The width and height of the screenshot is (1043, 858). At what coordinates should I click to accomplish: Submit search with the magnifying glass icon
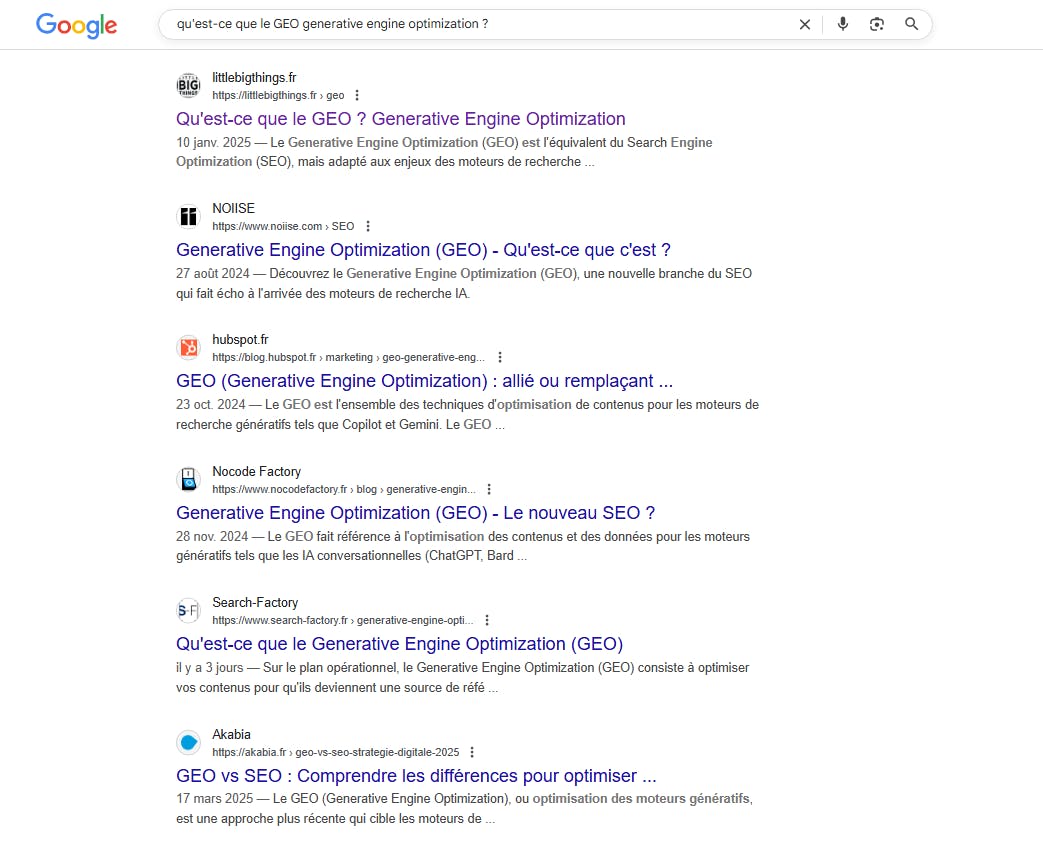(x=911, y=24)
